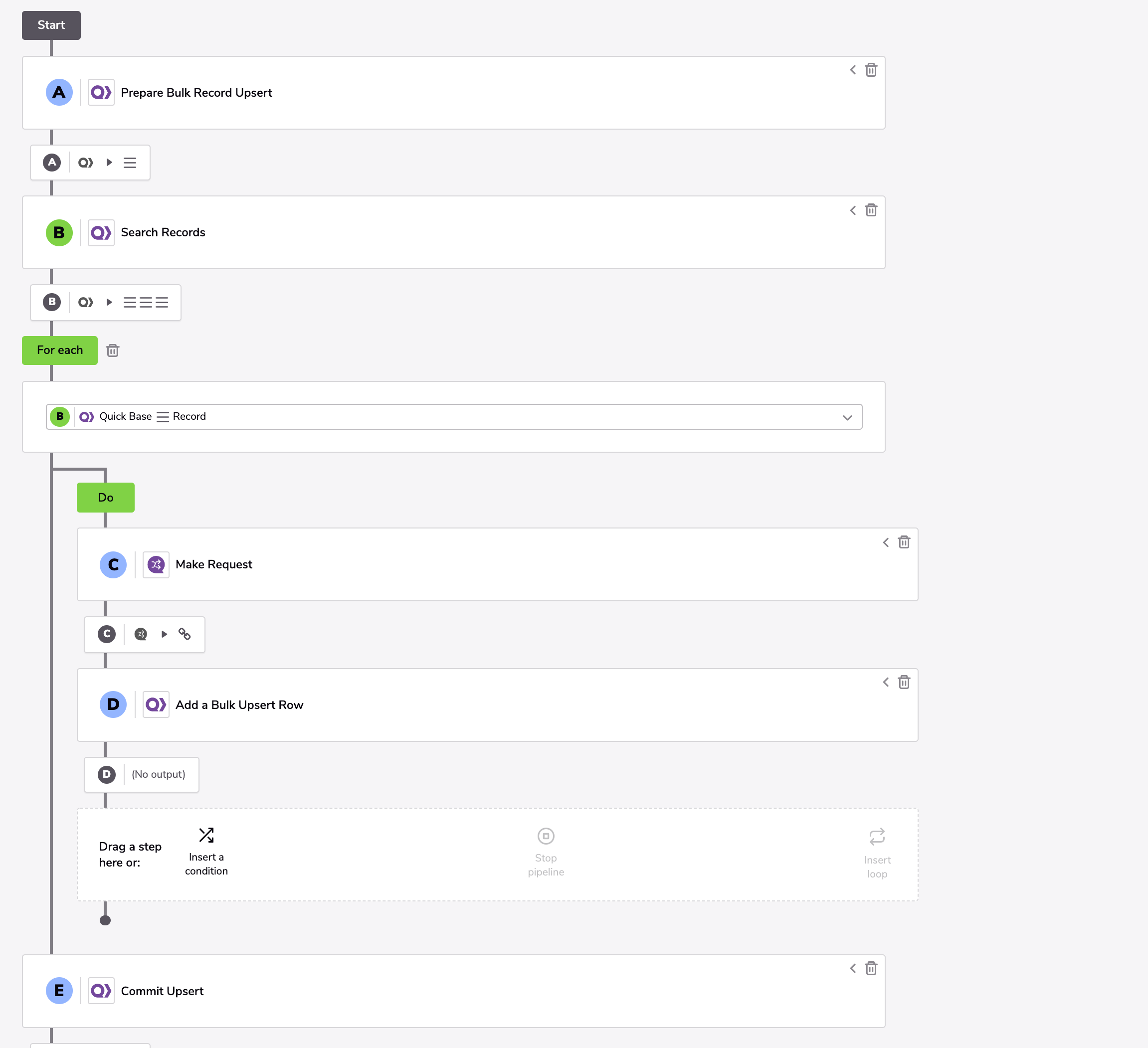Screen dimensions: 1148x1048
Task: Delete the Make Request step
Action: (x=904, y=542)
